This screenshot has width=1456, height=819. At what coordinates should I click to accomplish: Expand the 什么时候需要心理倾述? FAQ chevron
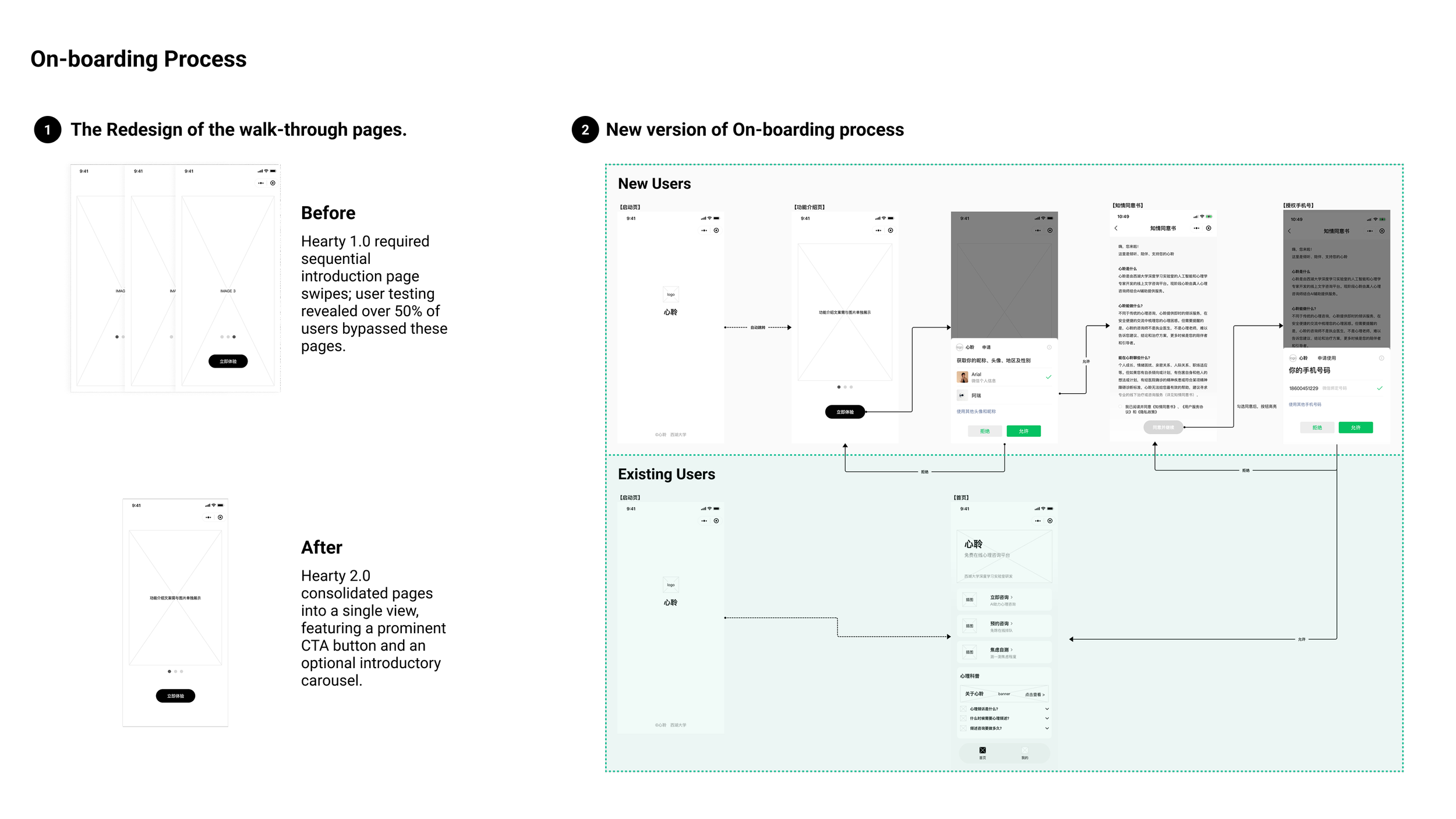pos(1047,718)
